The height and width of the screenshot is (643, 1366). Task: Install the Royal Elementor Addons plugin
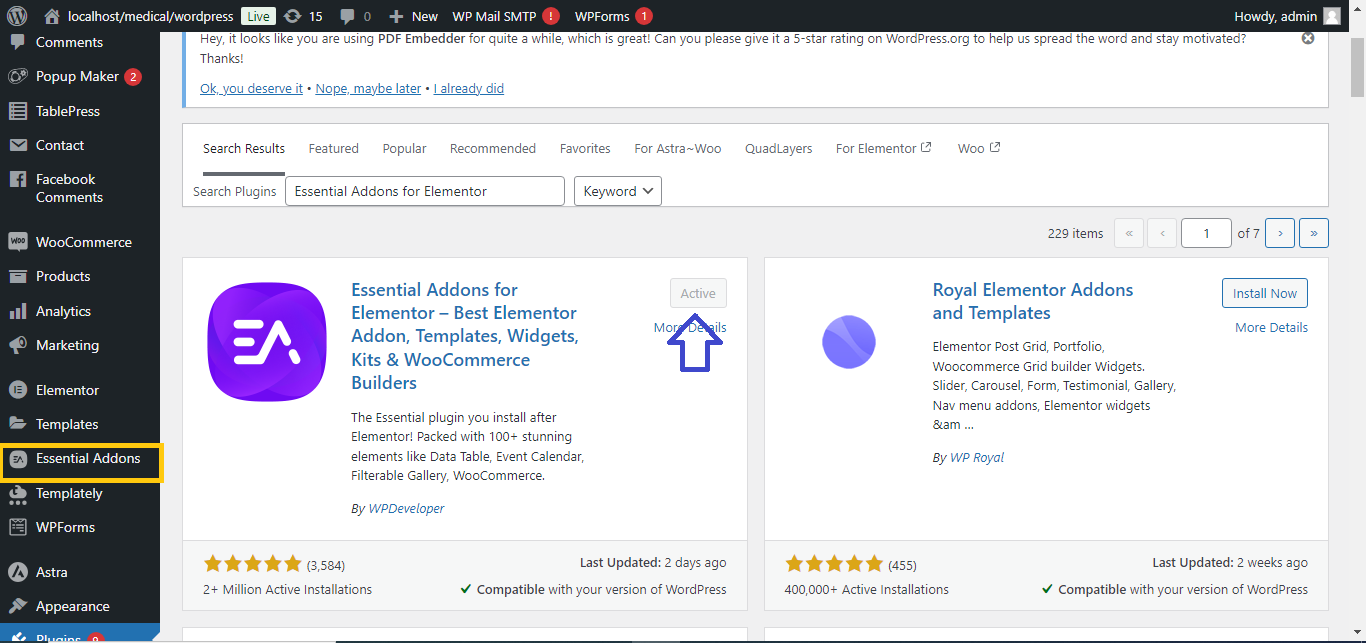pyautogui.click(x=1264, y=293)
